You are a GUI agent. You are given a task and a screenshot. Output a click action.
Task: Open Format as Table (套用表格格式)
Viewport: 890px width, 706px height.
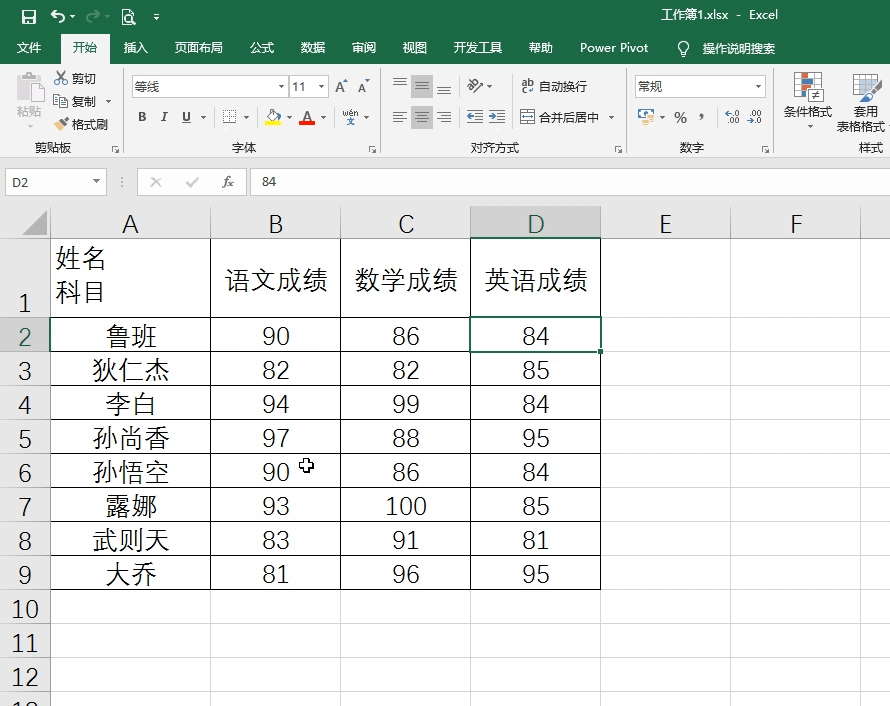tap(862, 102)
